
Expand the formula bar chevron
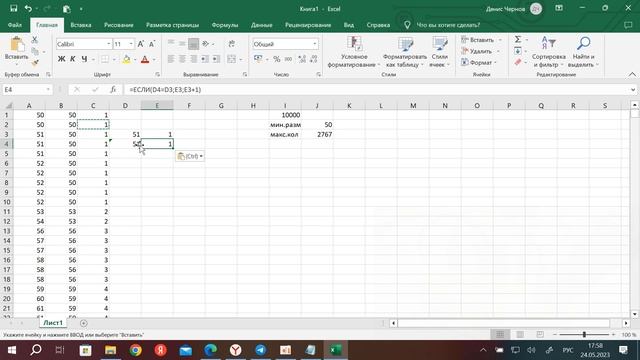click(x=633, y=89)
